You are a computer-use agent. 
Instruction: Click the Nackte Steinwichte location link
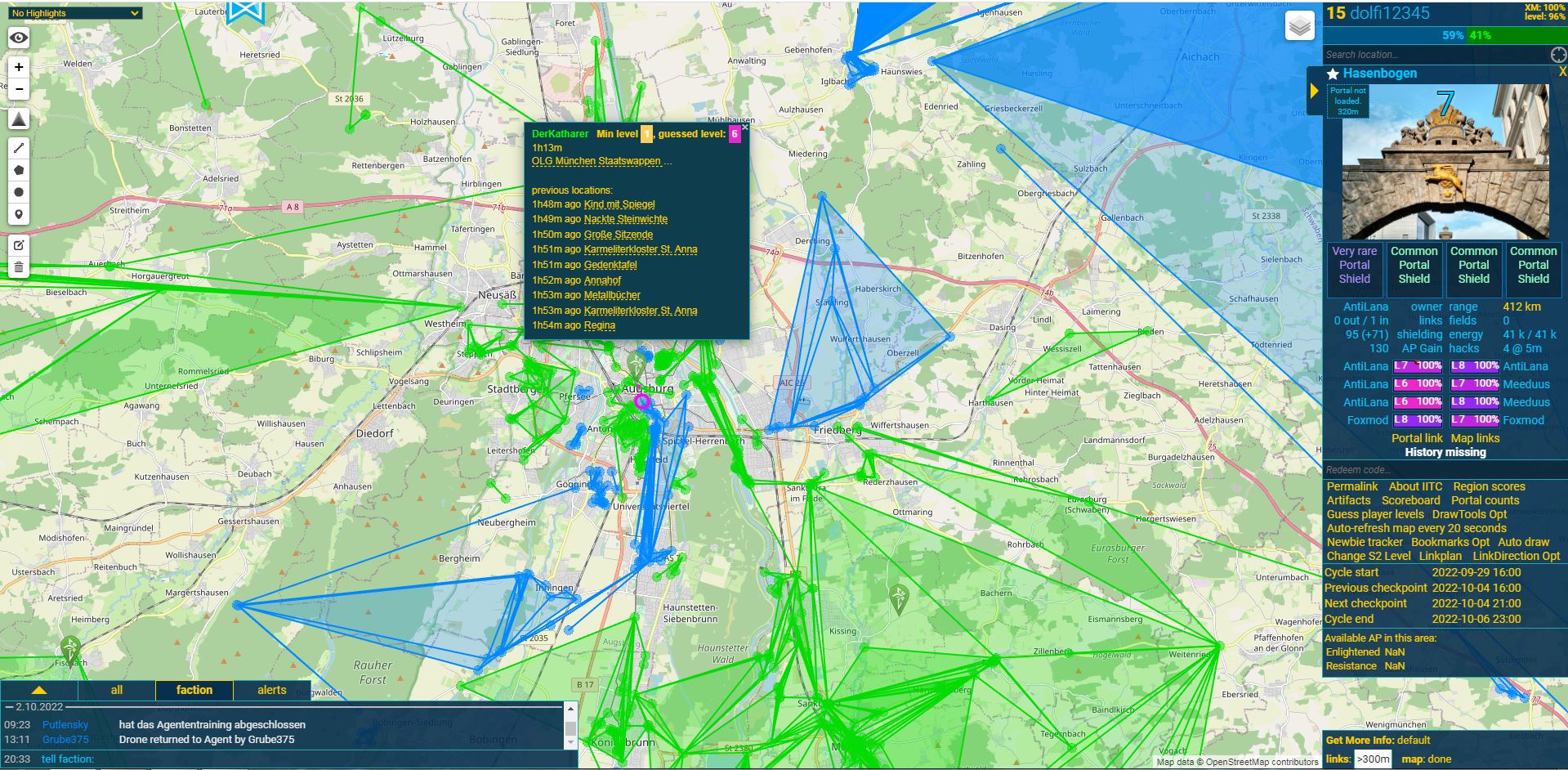(626, 219)
